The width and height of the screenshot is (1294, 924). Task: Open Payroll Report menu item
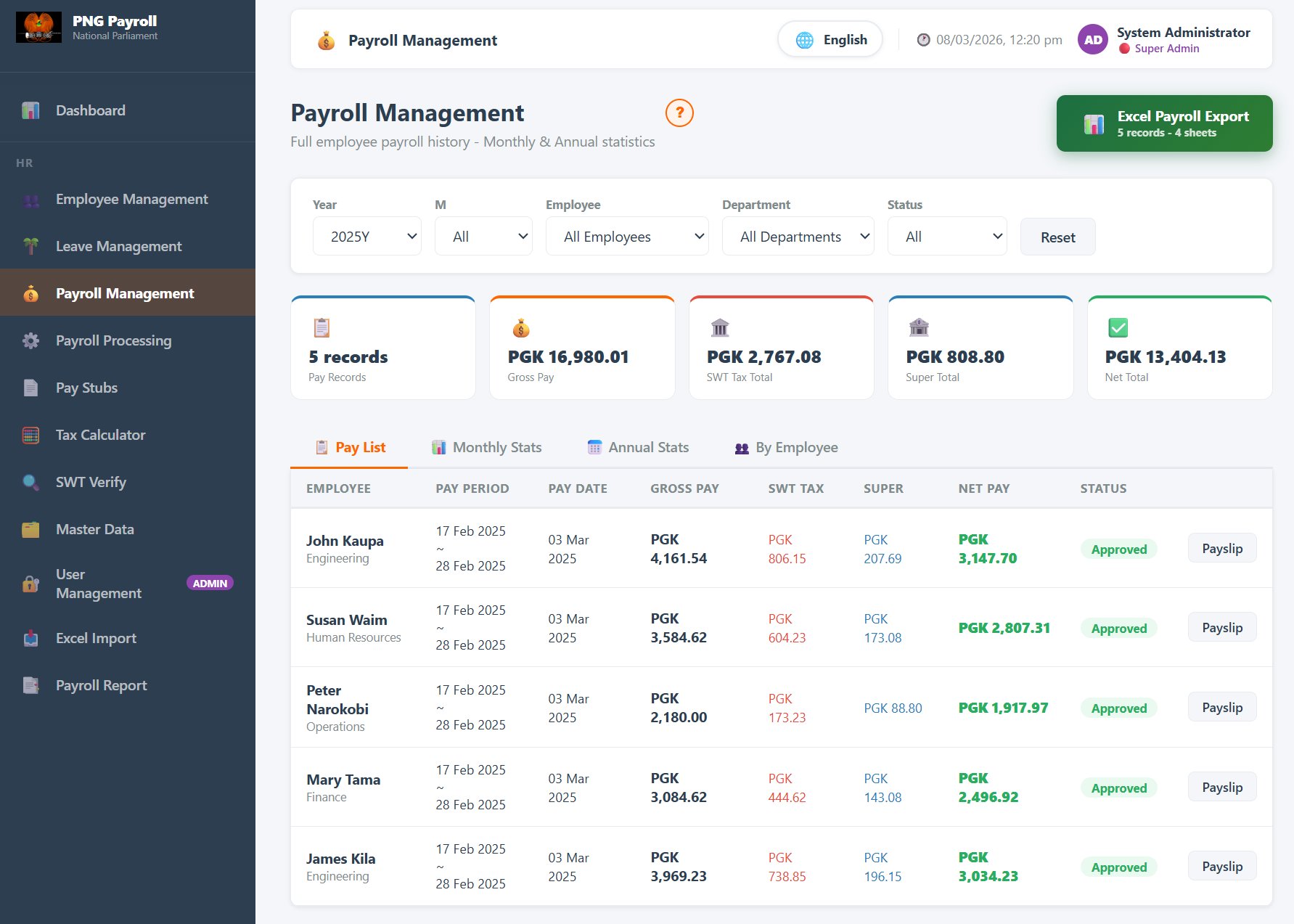(128, 686)
